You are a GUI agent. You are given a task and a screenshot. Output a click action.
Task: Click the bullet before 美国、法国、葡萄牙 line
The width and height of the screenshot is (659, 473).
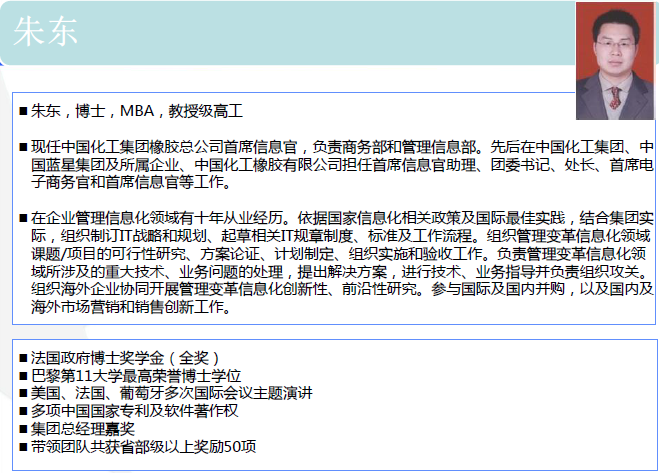point(23,393)
